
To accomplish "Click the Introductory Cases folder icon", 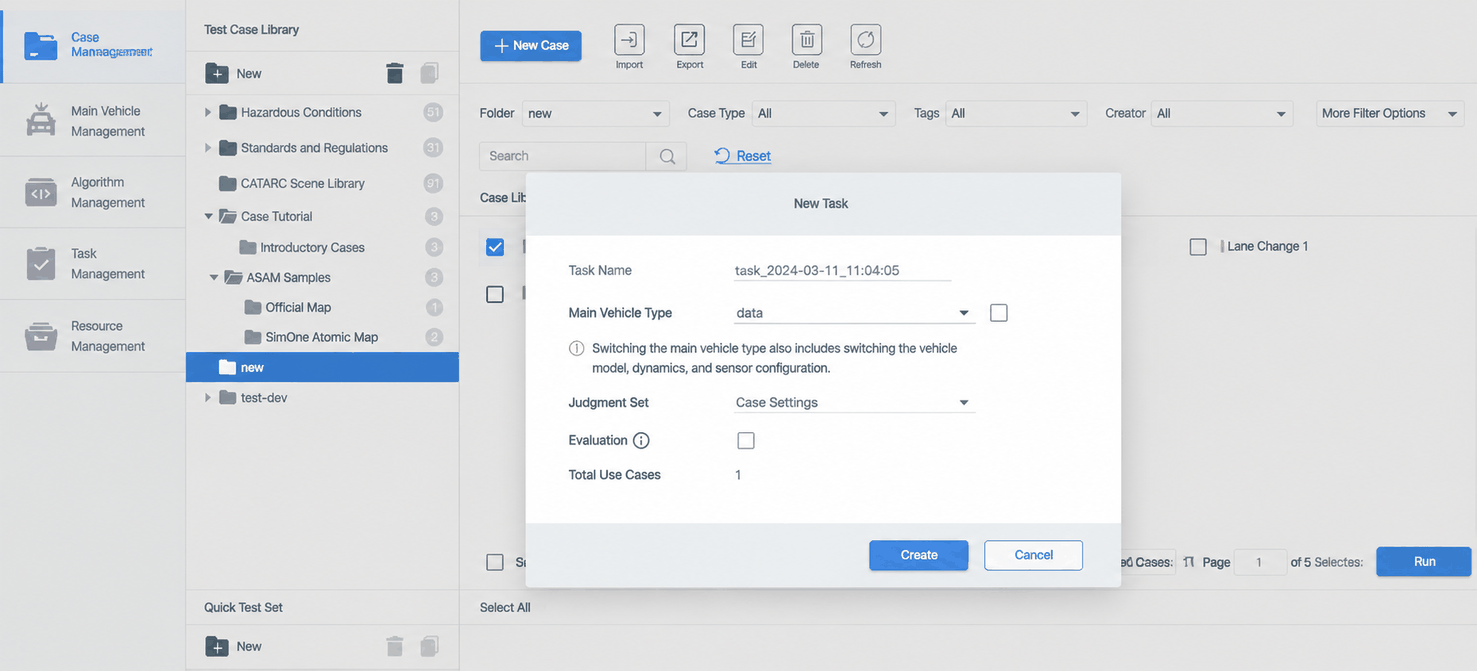I will coord(248,247).
